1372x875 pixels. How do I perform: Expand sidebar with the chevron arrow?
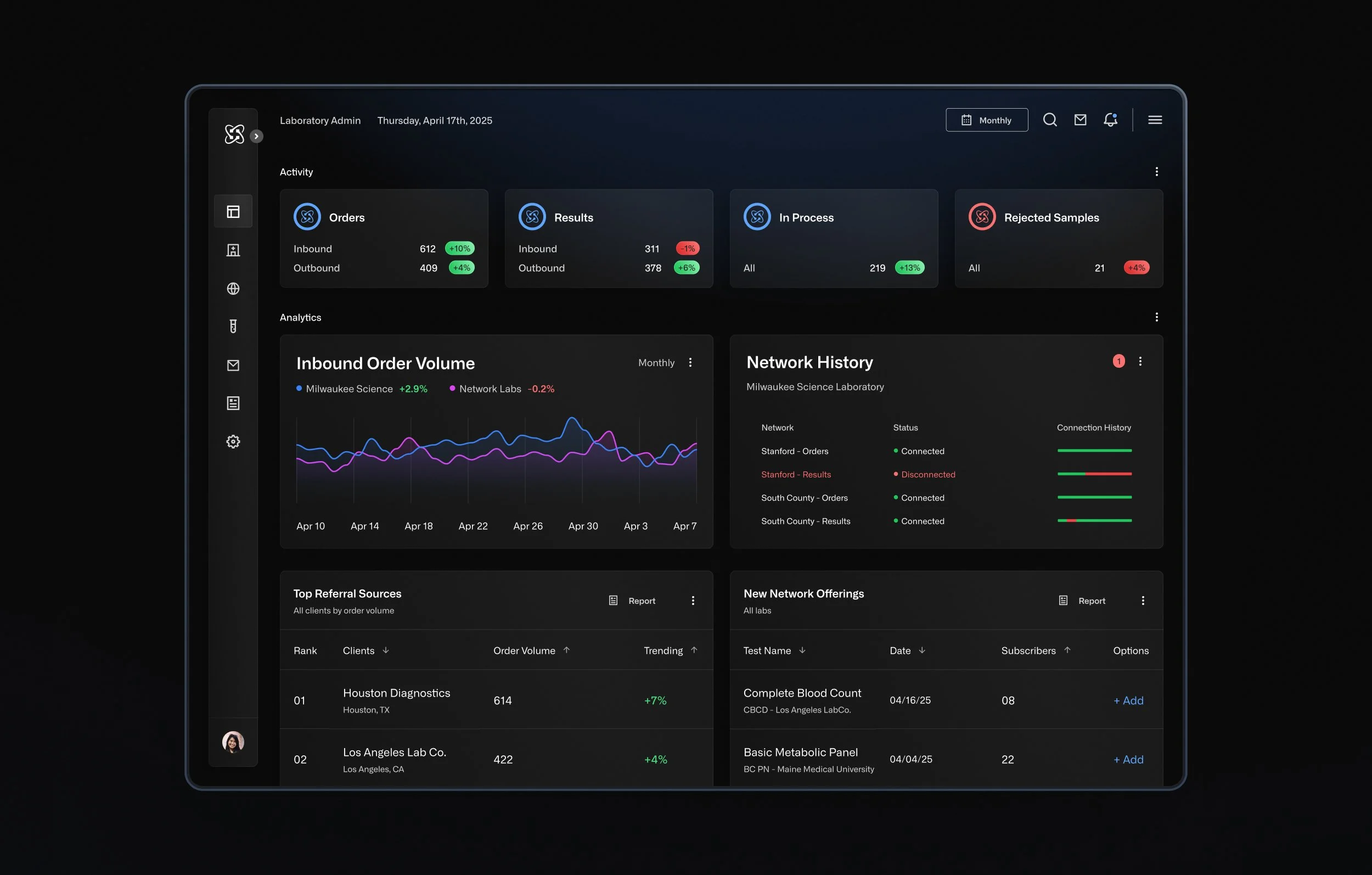point(256,136)
